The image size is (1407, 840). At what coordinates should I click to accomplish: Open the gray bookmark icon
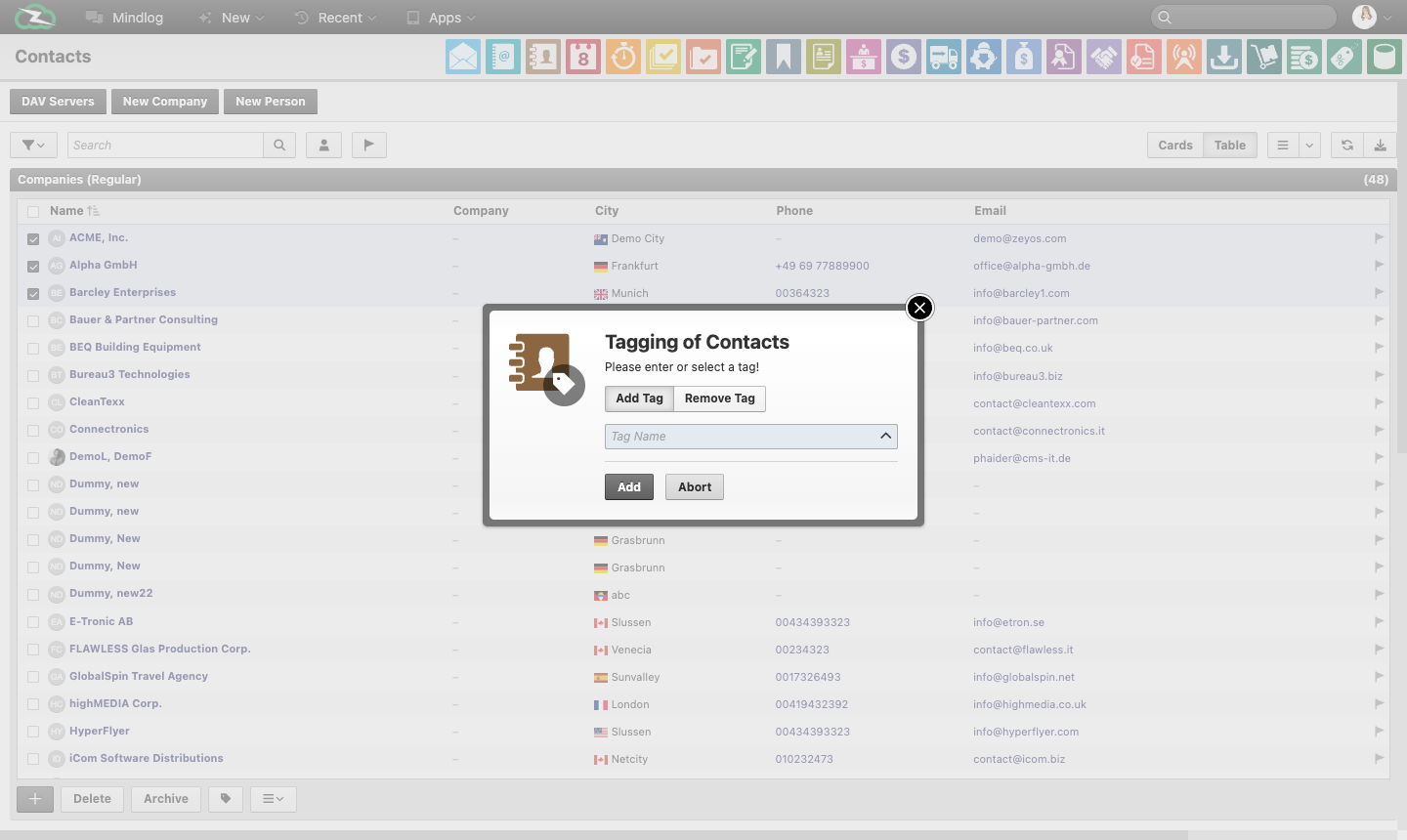(784, 57)
